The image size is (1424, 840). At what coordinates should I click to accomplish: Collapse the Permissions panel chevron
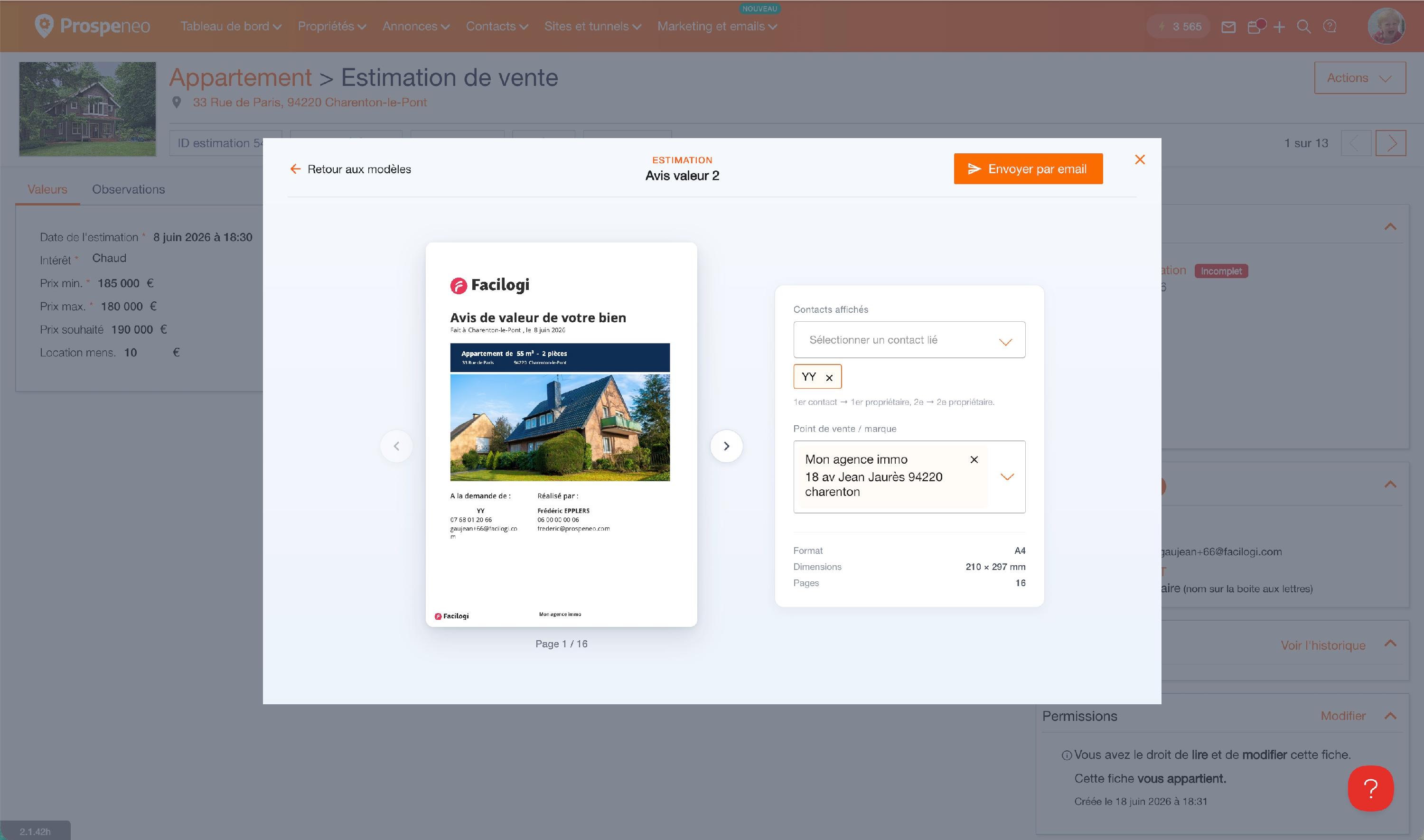[1390, 716]
